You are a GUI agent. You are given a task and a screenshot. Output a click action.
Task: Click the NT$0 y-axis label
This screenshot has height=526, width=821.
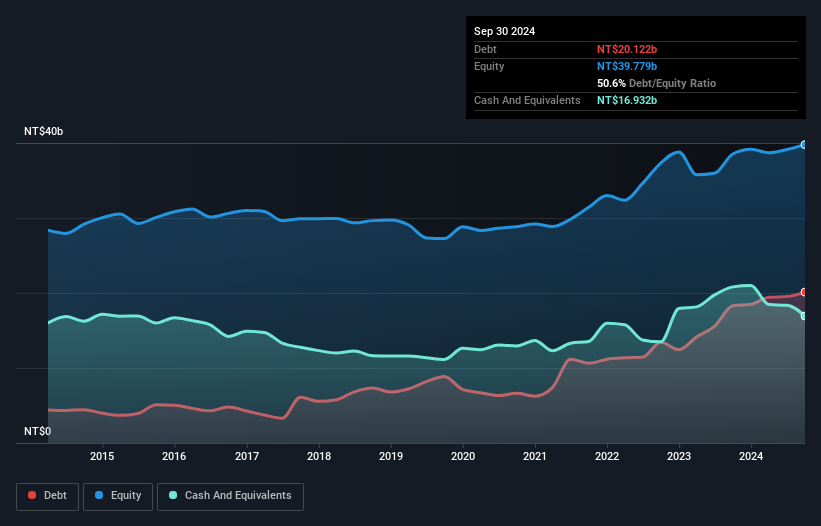pyautogui.click(x=38, y=431)
